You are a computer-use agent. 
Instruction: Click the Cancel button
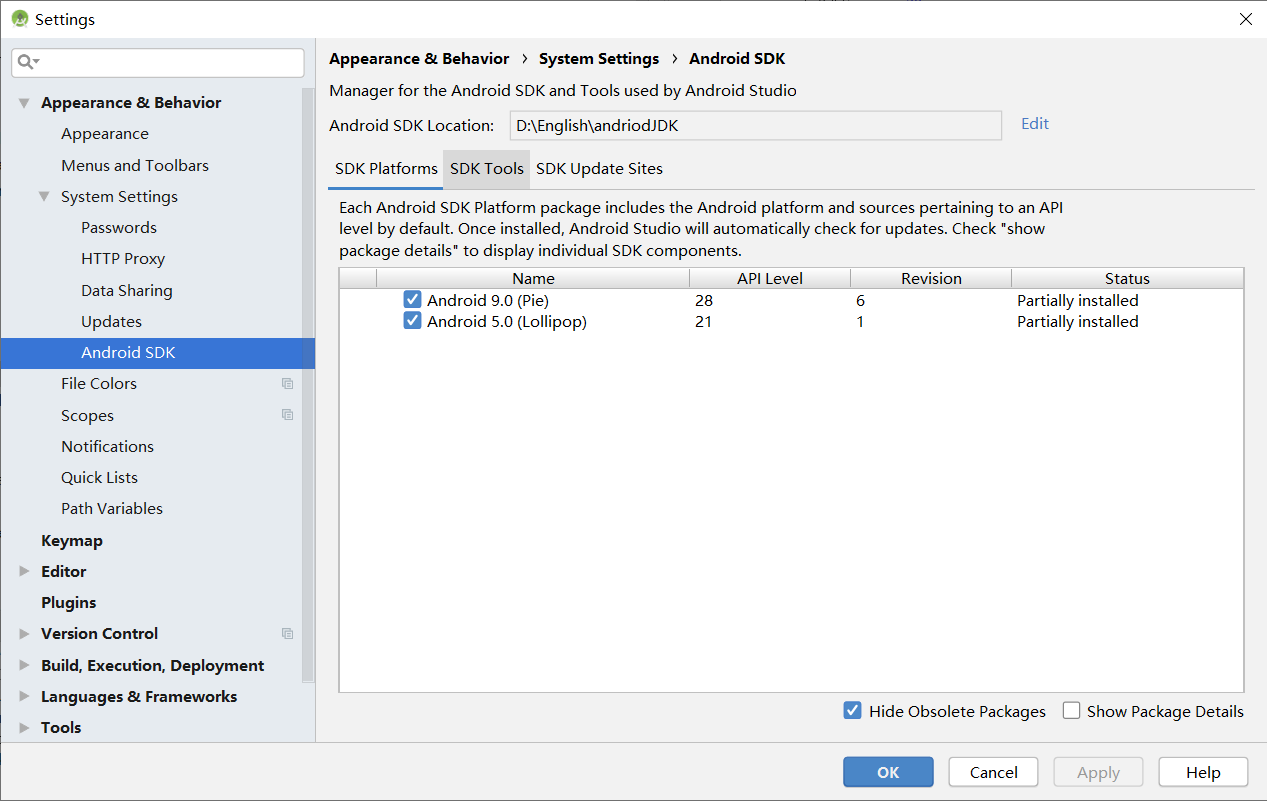[x=994, y=772]
